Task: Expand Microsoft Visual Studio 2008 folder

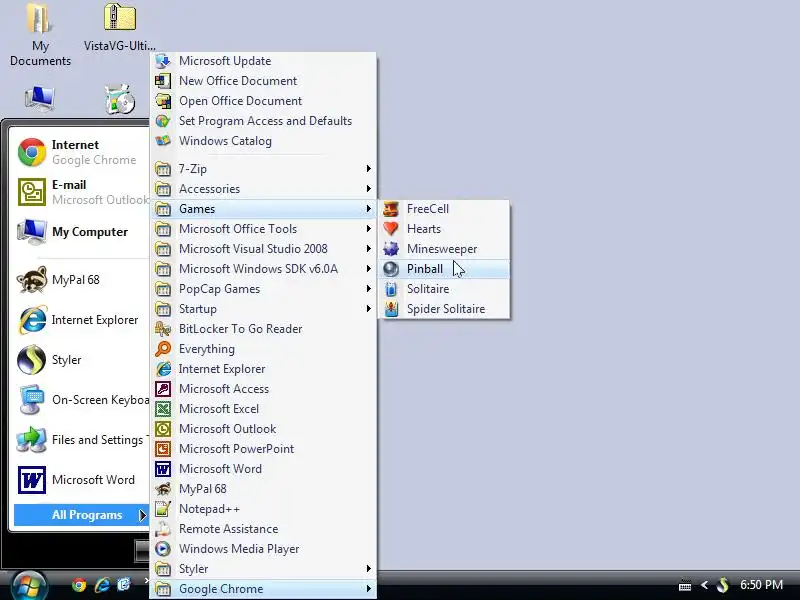Action: point(264,249)
